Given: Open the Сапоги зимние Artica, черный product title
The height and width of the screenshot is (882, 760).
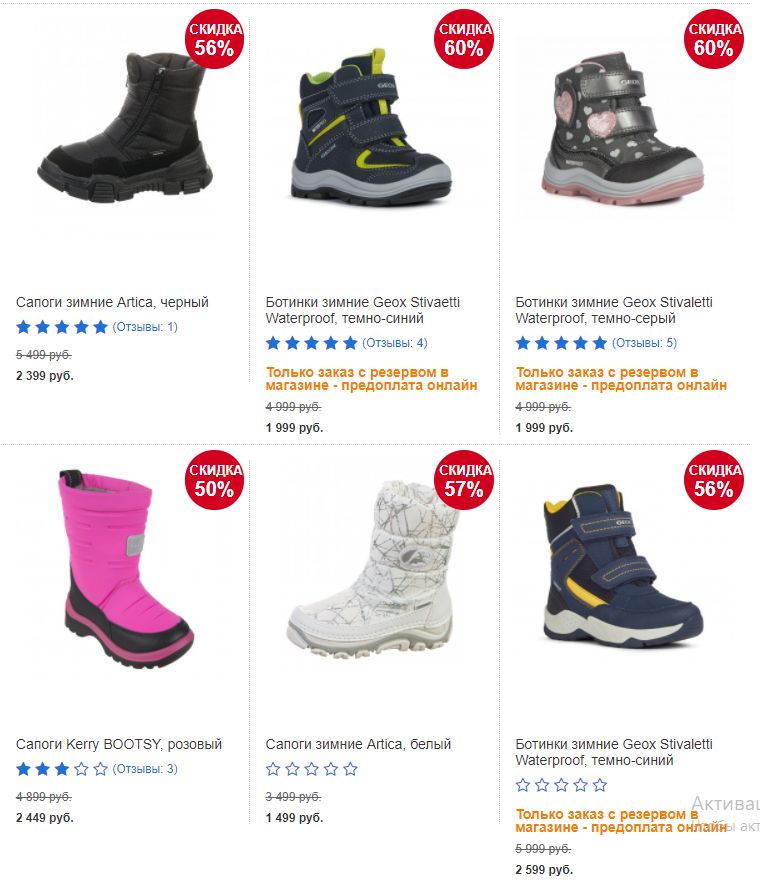Looking at the screenshot, I should click(113, 302).
